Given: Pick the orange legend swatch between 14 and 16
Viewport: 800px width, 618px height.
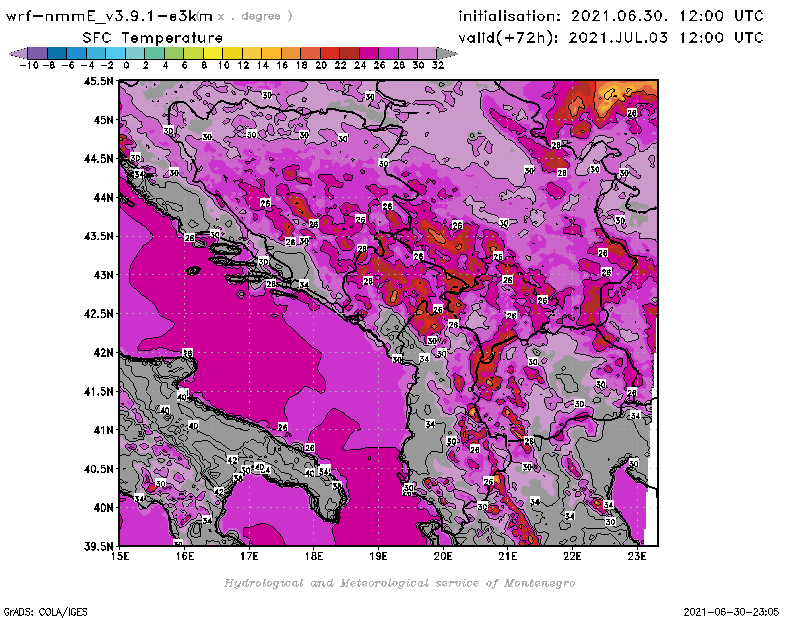Looking at the screenshot, I should click(x=271, y=53).
